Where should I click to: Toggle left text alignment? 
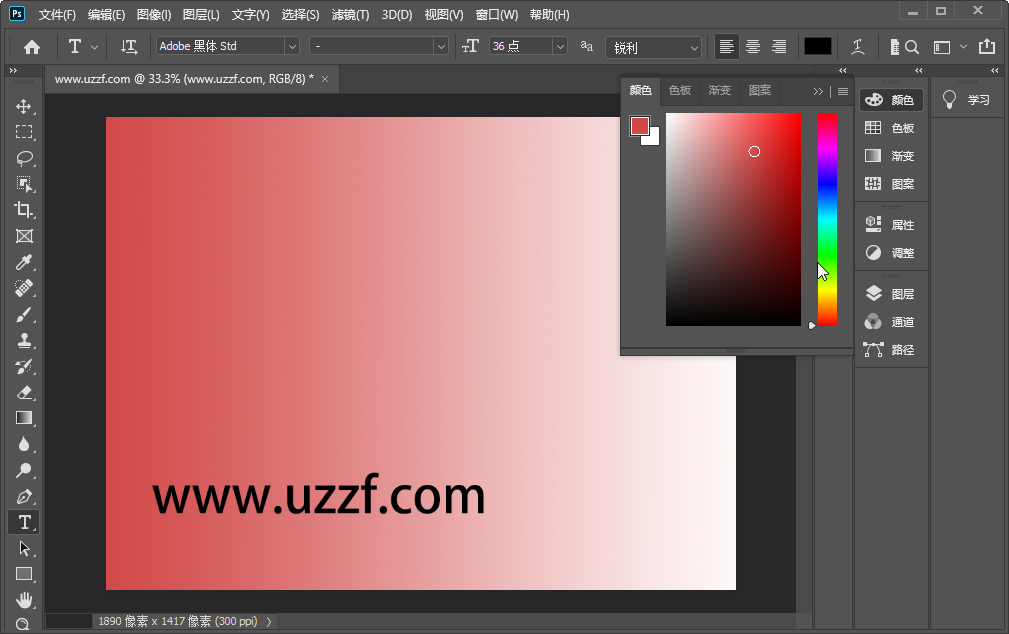726,46
